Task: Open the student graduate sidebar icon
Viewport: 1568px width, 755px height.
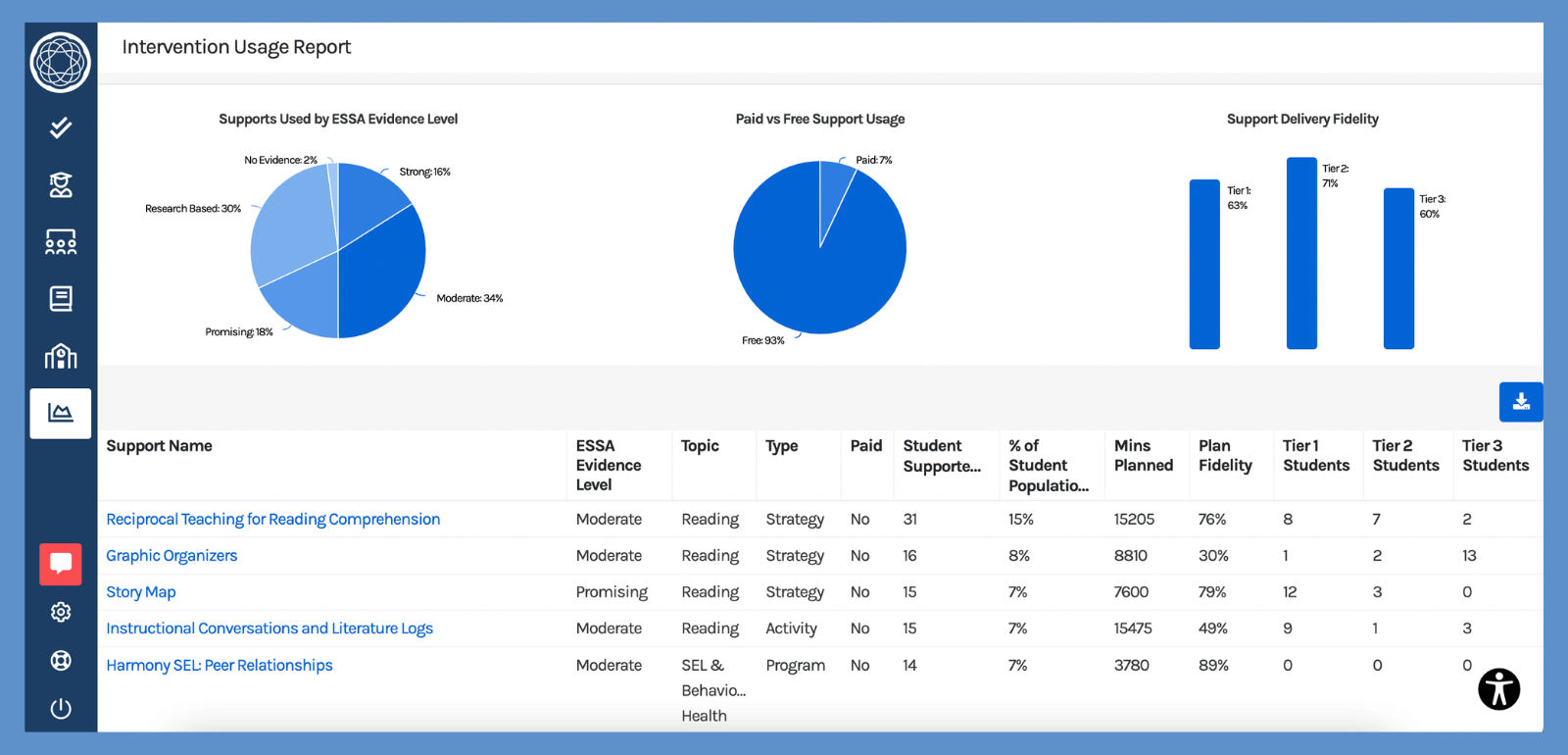Action: [x=61, y=184]
